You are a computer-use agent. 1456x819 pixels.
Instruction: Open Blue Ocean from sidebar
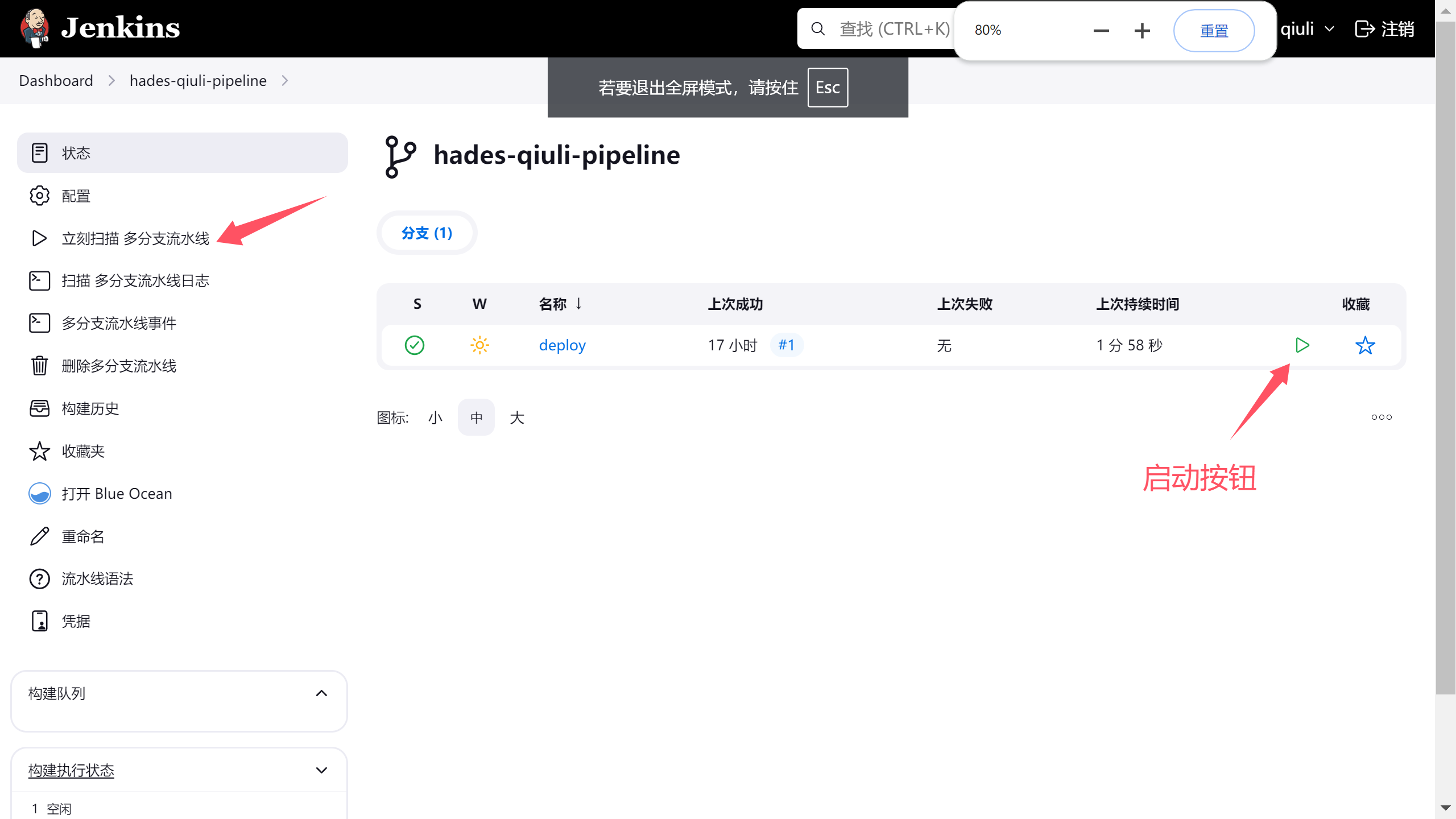coord(39,494)
